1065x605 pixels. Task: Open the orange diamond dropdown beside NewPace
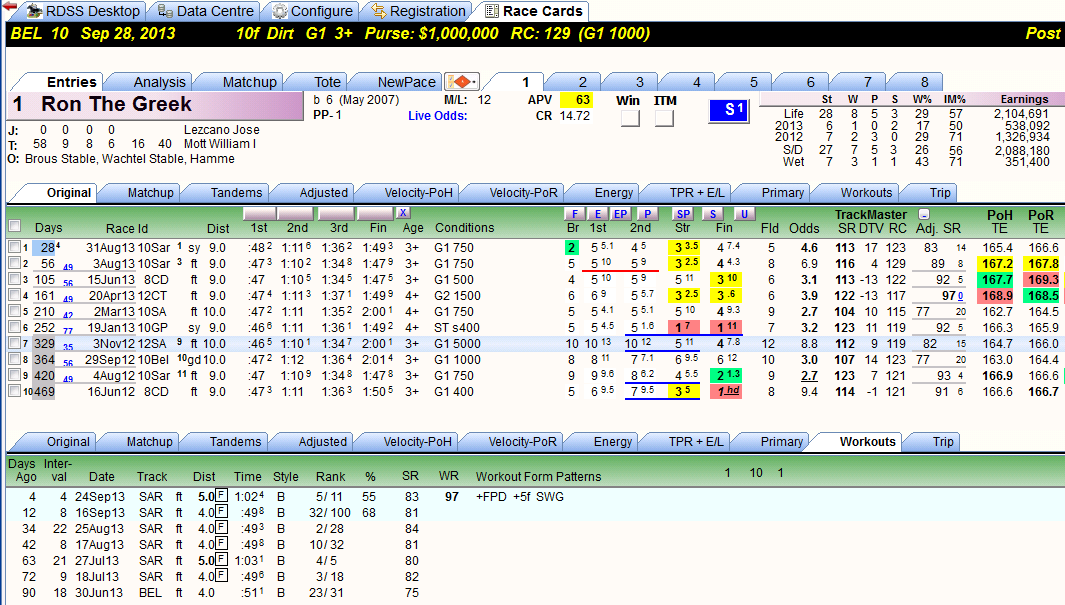(462, 82)
